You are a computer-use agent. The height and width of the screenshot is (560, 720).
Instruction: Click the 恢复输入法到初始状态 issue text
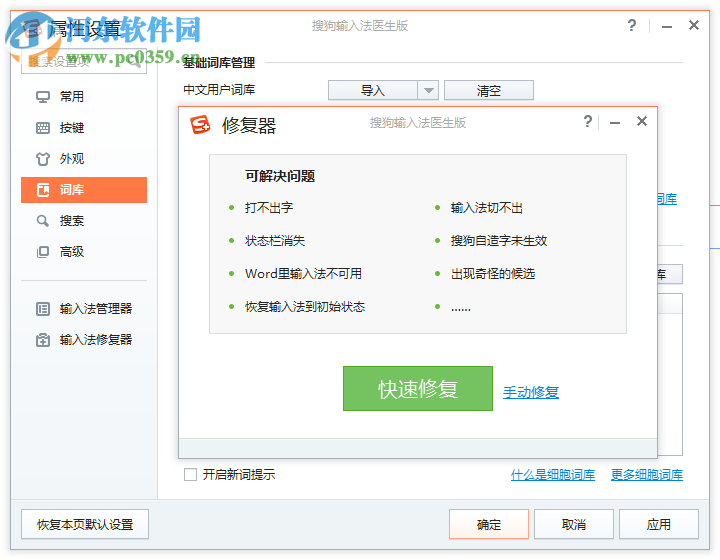tap(305, 307)
